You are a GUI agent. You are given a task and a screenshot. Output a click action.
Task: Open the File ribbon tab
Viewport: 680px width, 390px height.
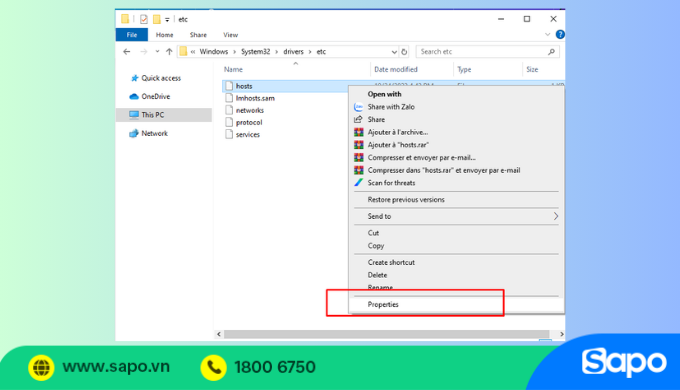pos(132,35)
